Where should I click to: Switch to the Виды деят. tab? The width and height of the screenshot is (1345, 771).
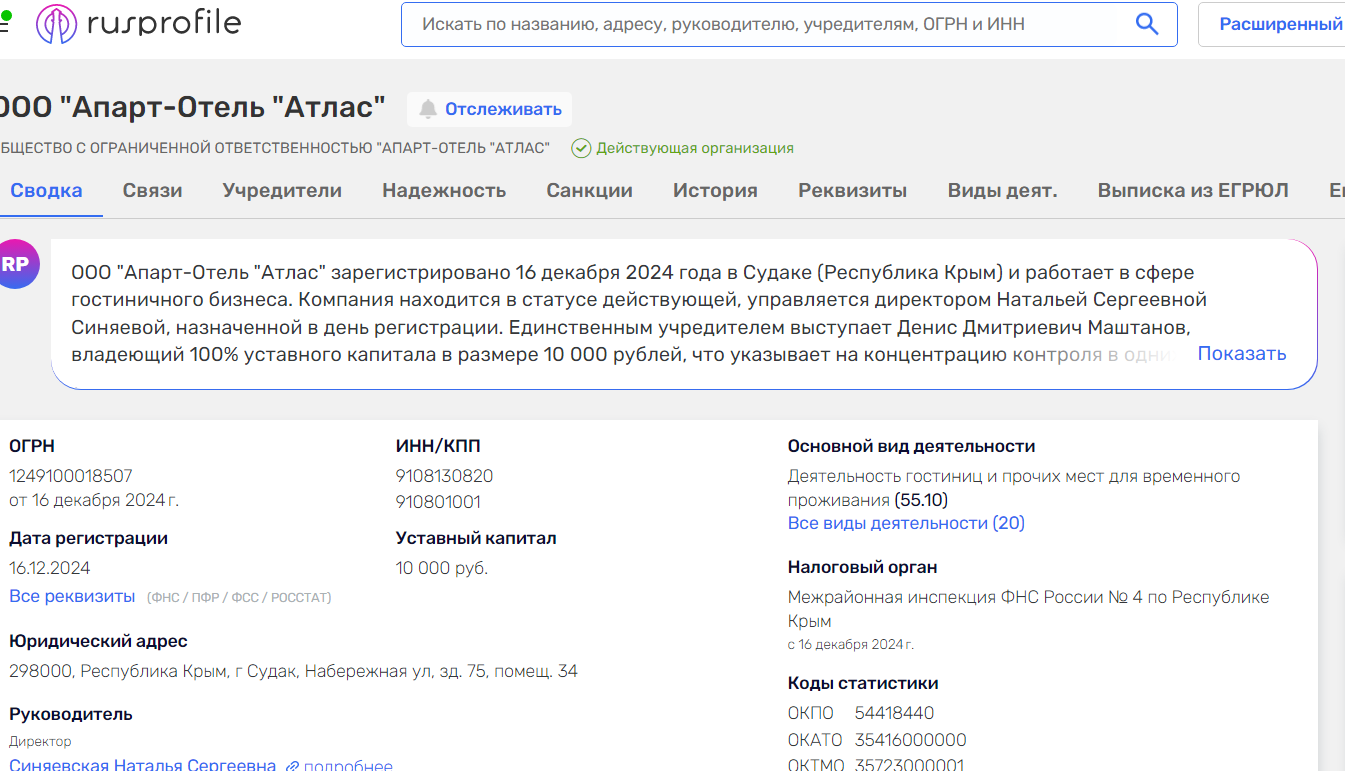point(1003,190)
